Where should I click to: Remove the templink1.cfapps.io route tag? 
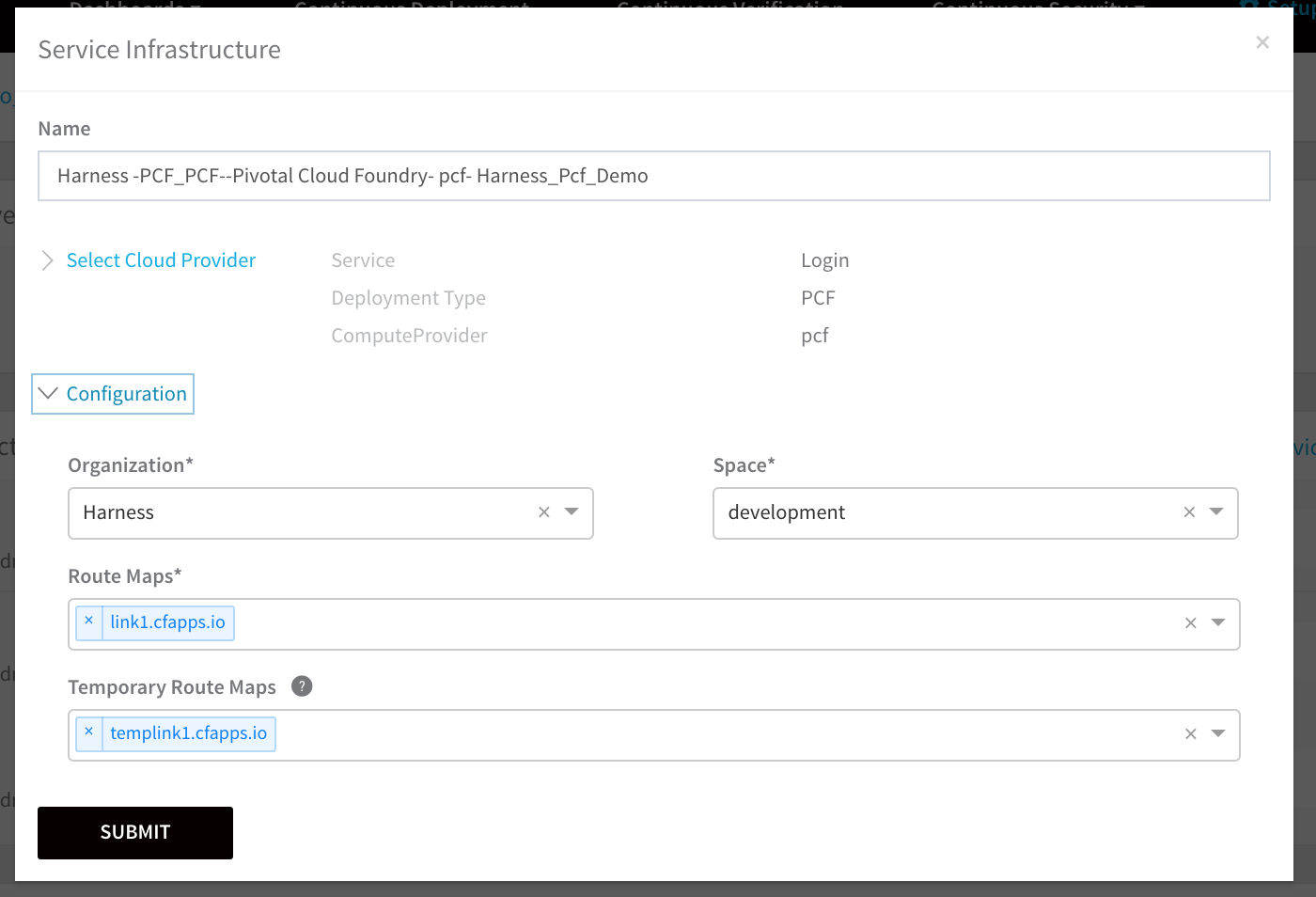[89, 732]
